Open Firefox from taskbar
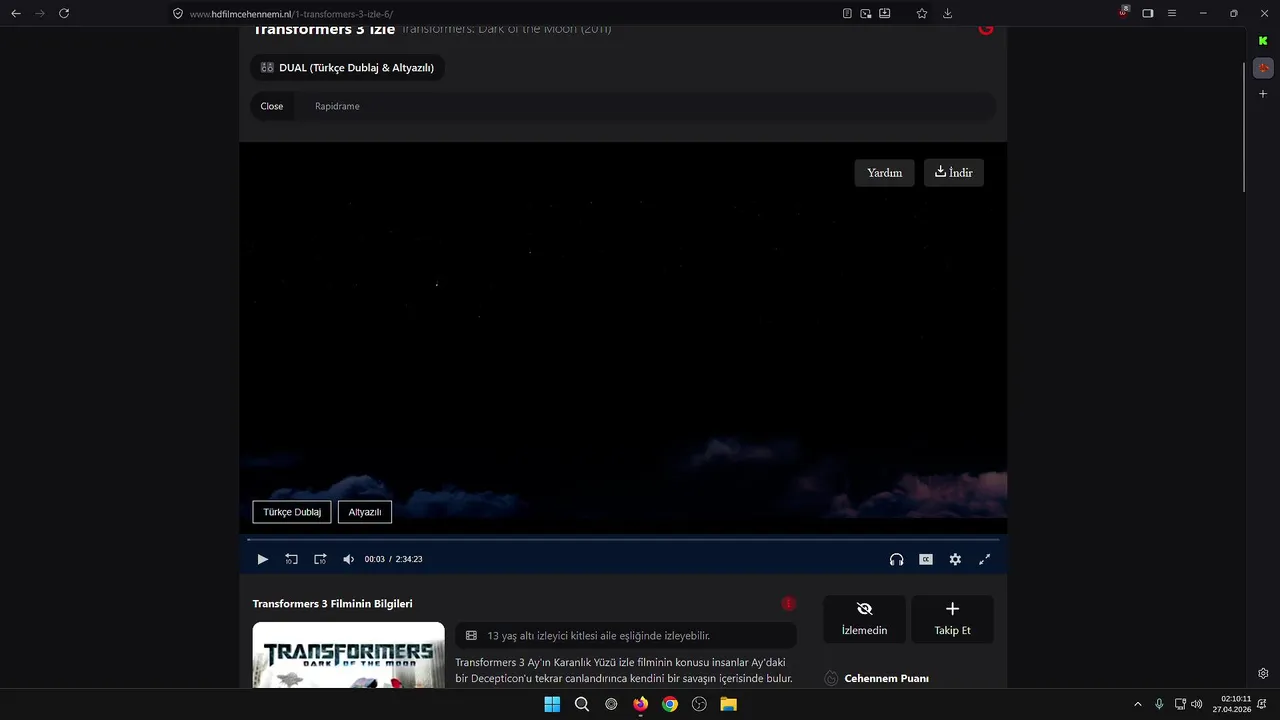This screenshot has height=720, width=1280. 640,704
